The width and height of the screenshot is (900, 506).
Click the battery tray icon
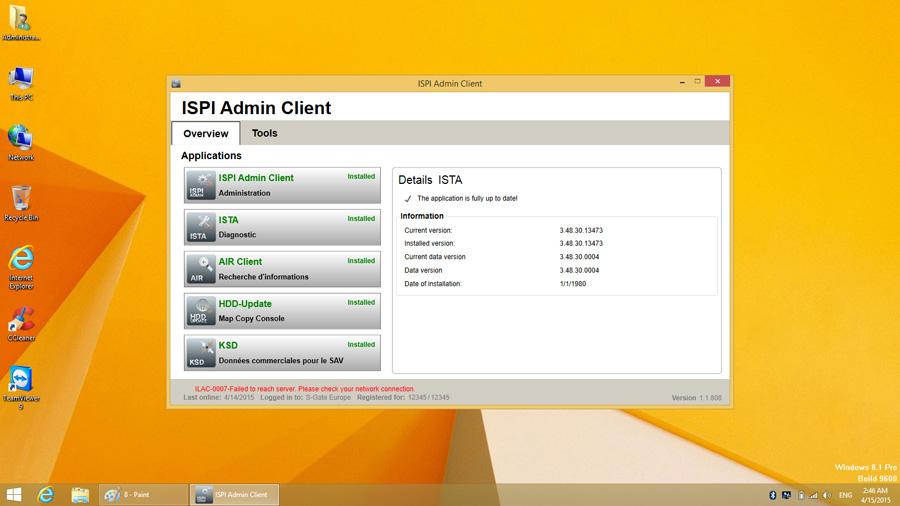[x=801, y=495]
